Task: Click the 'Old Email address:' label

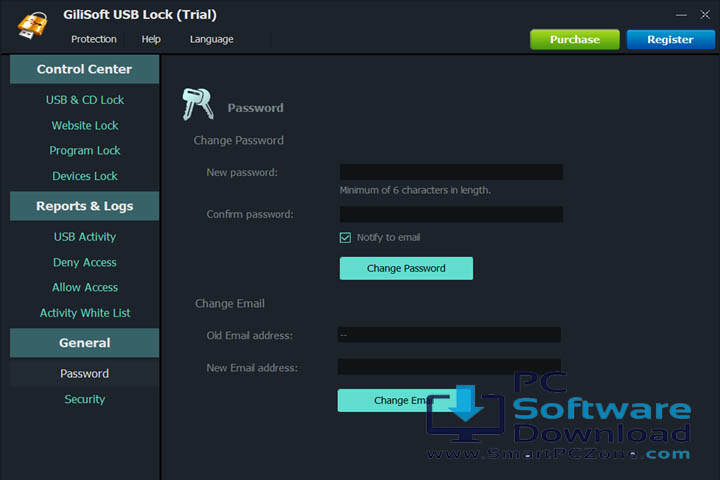Action: 249,336
